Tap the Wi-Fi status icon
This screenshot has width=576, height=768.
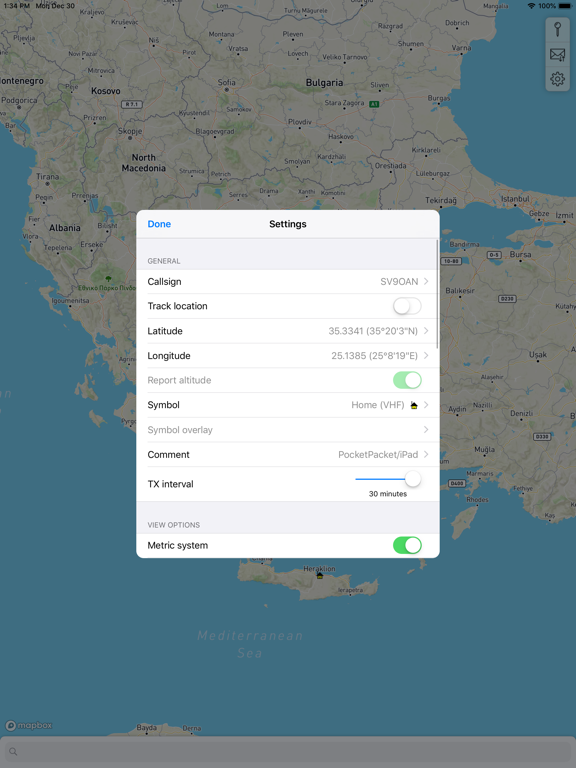[x=531, y=6]
